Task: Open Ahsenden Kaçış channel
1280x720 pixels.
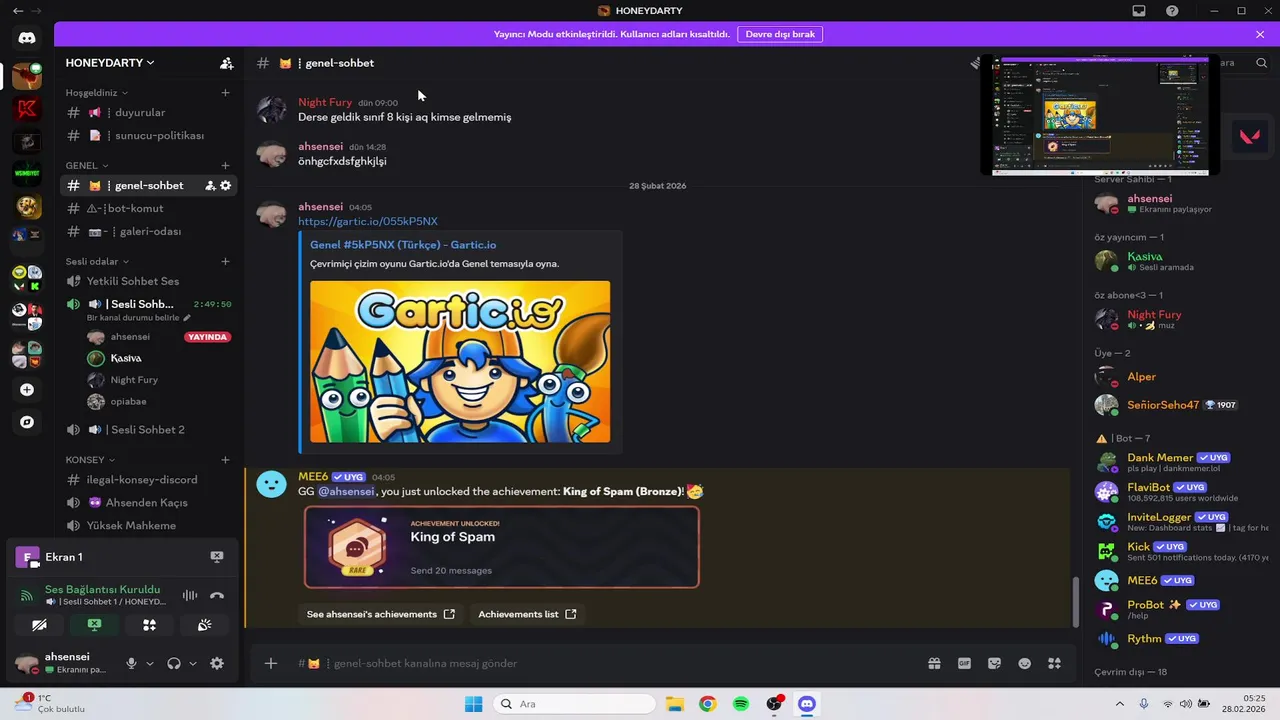Action: (149, 503)
